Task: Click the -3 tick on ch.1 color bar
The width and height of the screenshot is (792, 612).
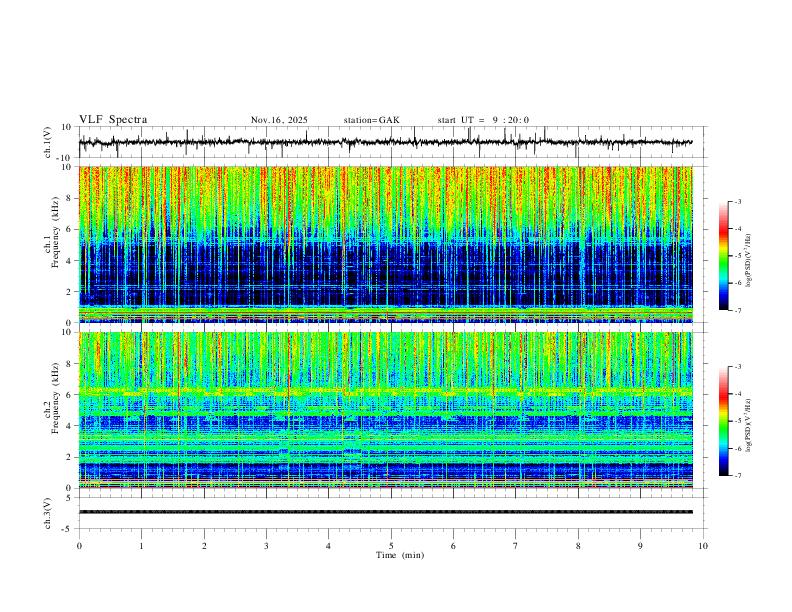Action: (737, 202)
